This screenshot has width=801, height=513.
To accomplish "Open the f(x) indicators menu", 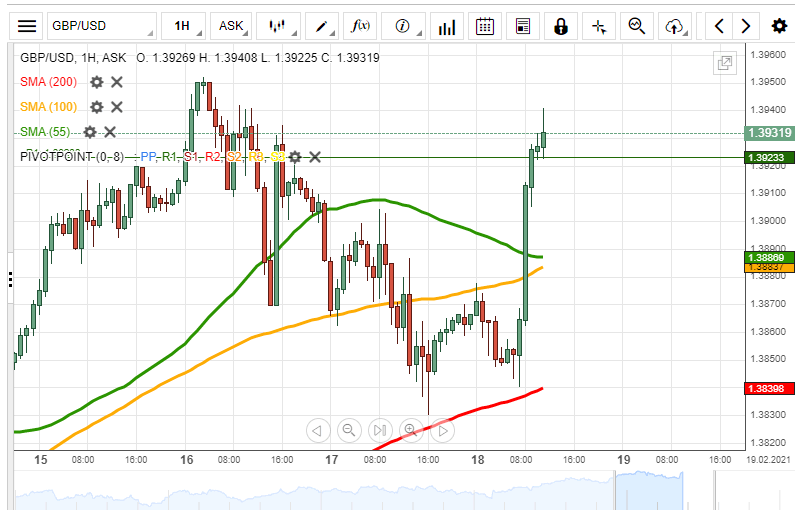I will pos(361,26).
